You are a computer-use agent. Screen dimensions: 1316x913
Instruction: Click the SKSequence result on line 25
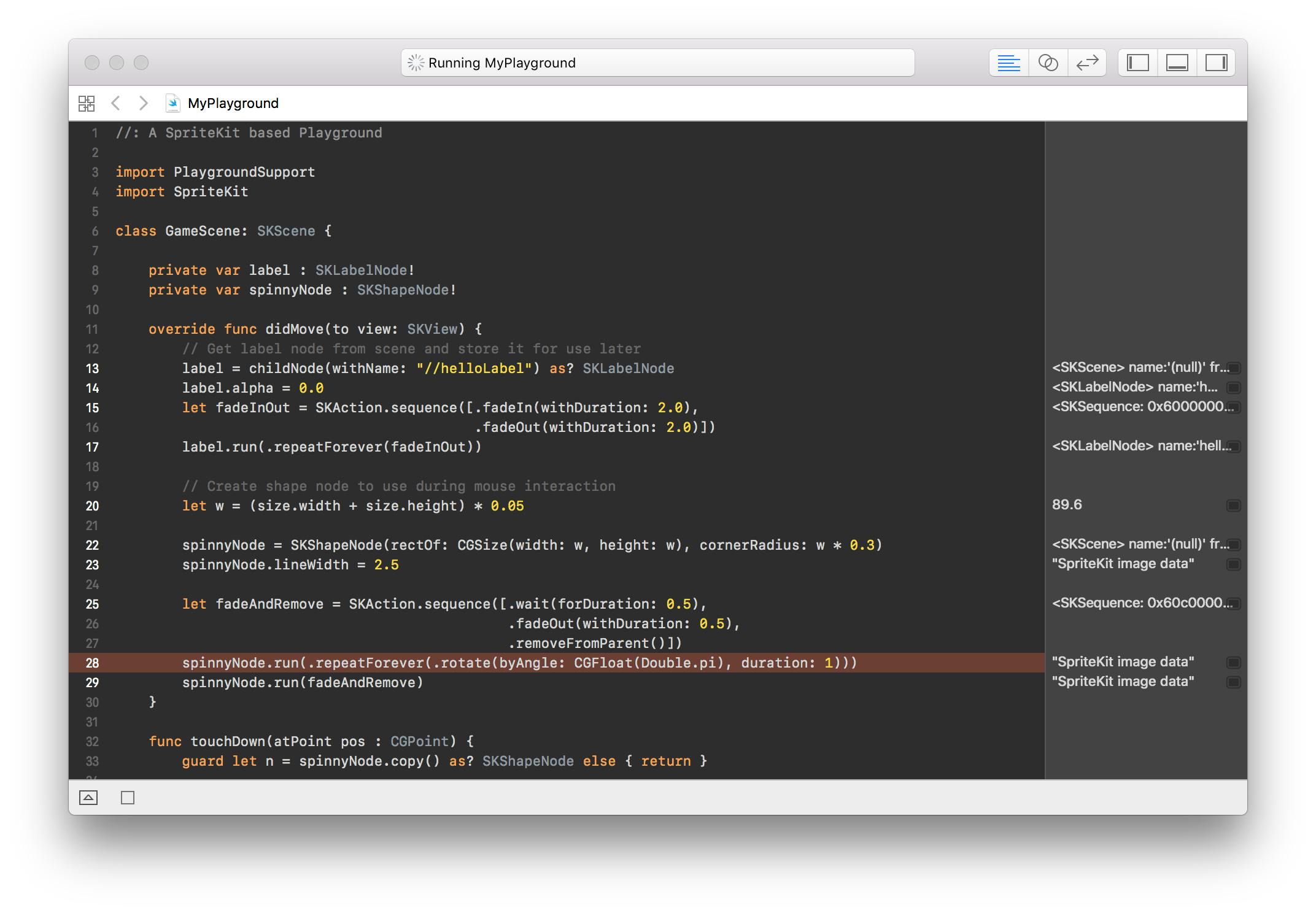point(1140,603)
